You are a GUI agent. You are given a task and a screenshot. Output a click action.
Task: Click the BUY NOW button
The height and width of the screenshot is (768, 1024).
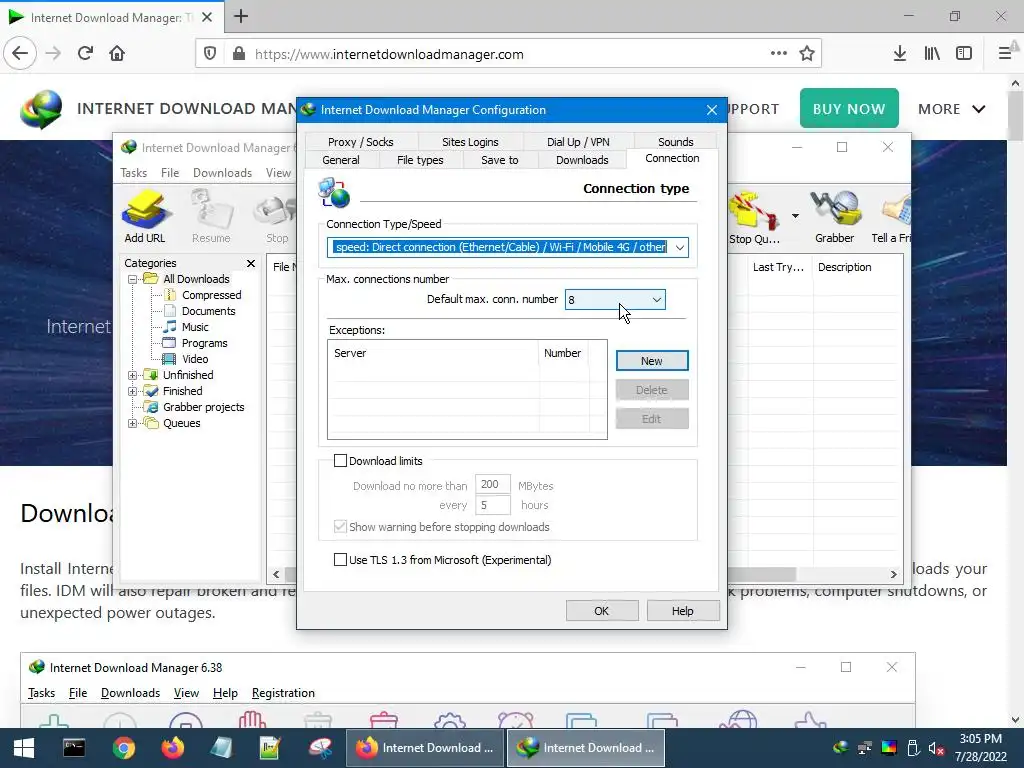pos(849,108)
